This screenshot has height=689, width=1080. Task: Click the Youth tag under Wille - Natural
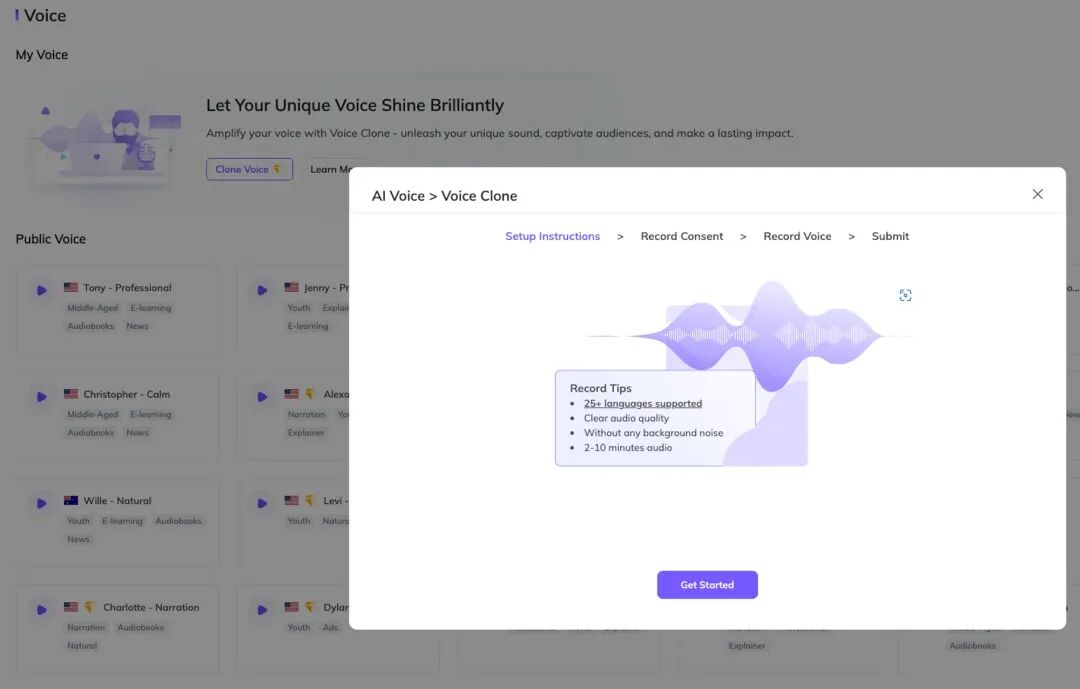tap(78, 521)
